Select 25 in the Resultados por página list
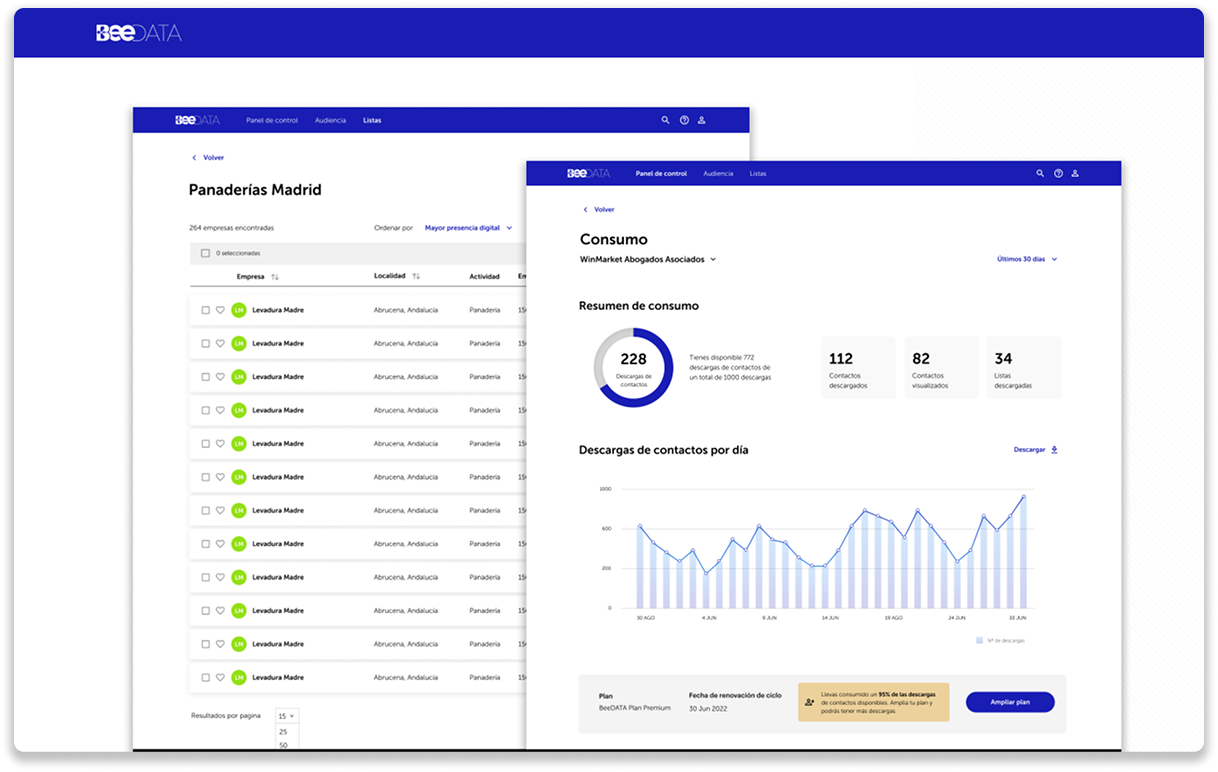The height and width of the screenshot is (772, 1218). click(x=284, y=732)
